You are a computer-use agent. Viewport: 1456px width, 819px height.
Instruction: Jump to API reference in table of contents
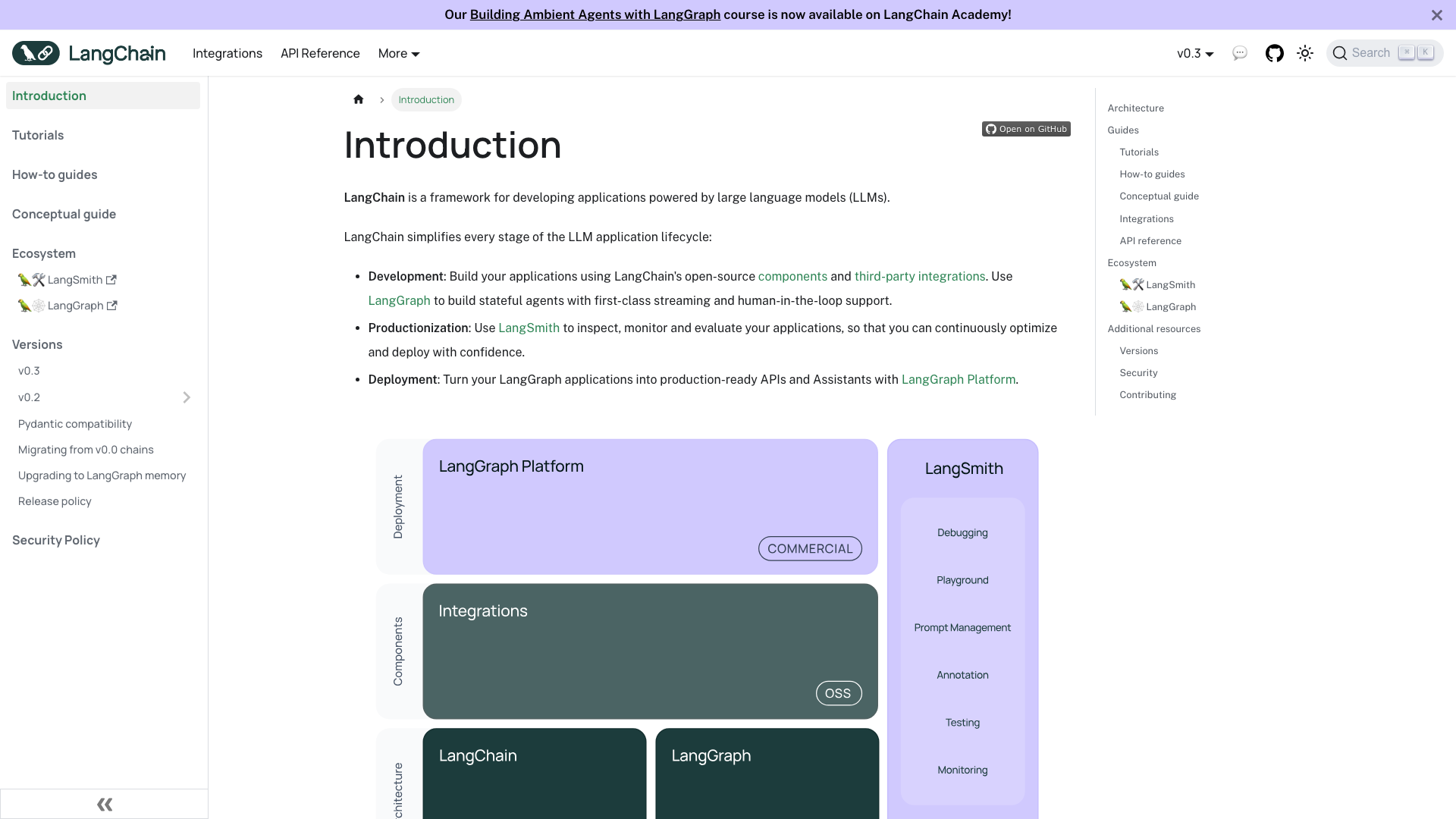(1150, 240)
